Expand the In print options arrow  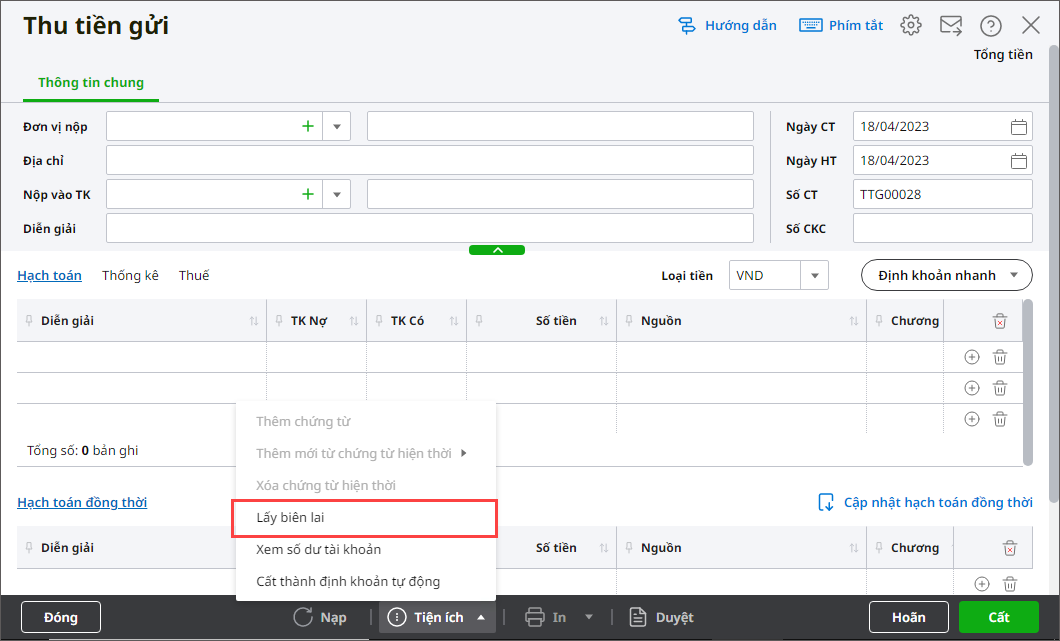point(589,617)
